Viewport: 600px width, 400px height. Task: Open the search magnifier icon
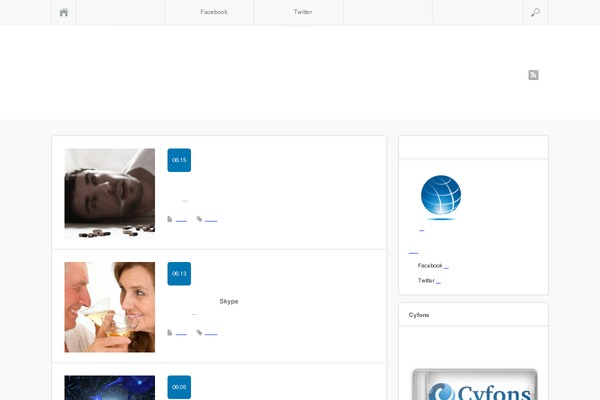pos(535,12)
